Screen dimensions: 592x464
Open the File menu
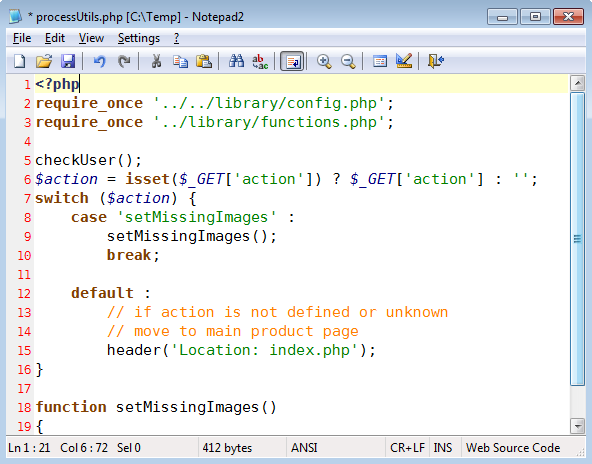(22, 38)
